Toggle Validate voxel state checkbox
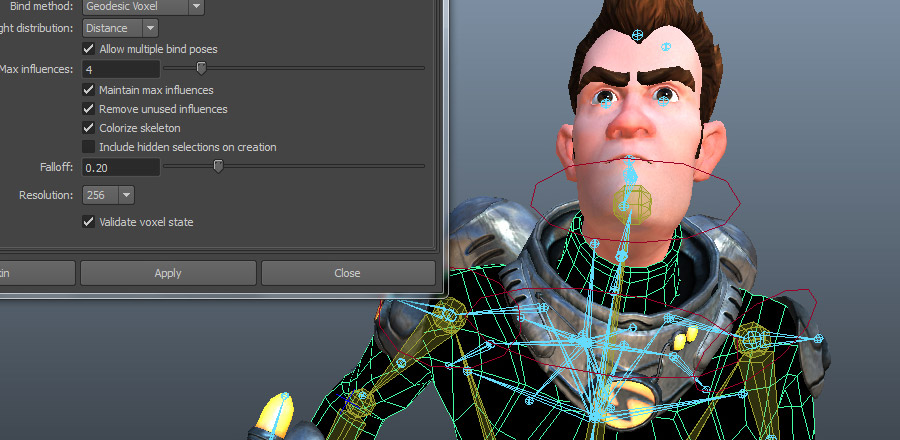The height and width of the screenshot is (440, 900). tap(89, 222)
